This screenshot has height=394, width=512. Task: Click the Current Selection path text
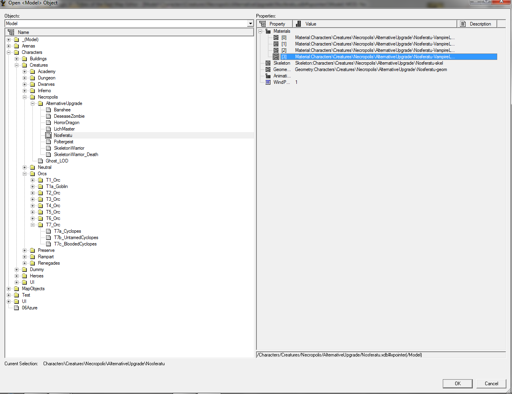click(104, 363)
